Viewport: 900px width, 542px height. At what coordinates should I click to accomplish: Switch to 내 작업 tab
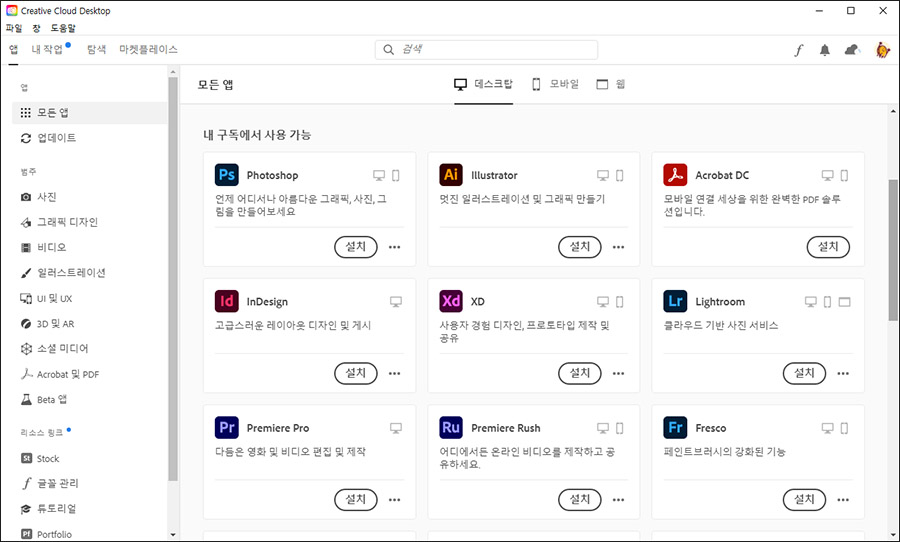48,49
